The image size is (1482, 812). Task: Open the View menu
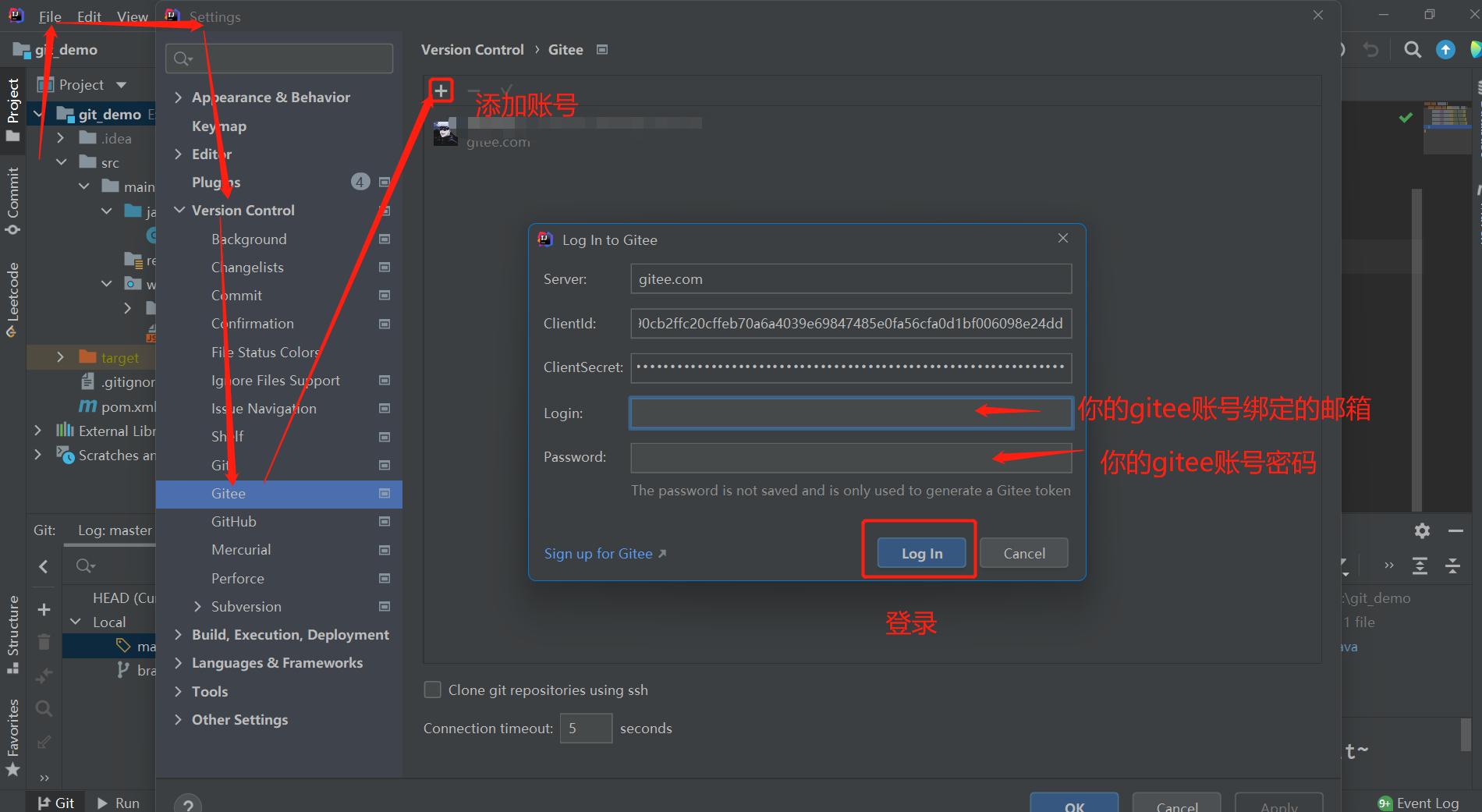(x=133, y=16)
